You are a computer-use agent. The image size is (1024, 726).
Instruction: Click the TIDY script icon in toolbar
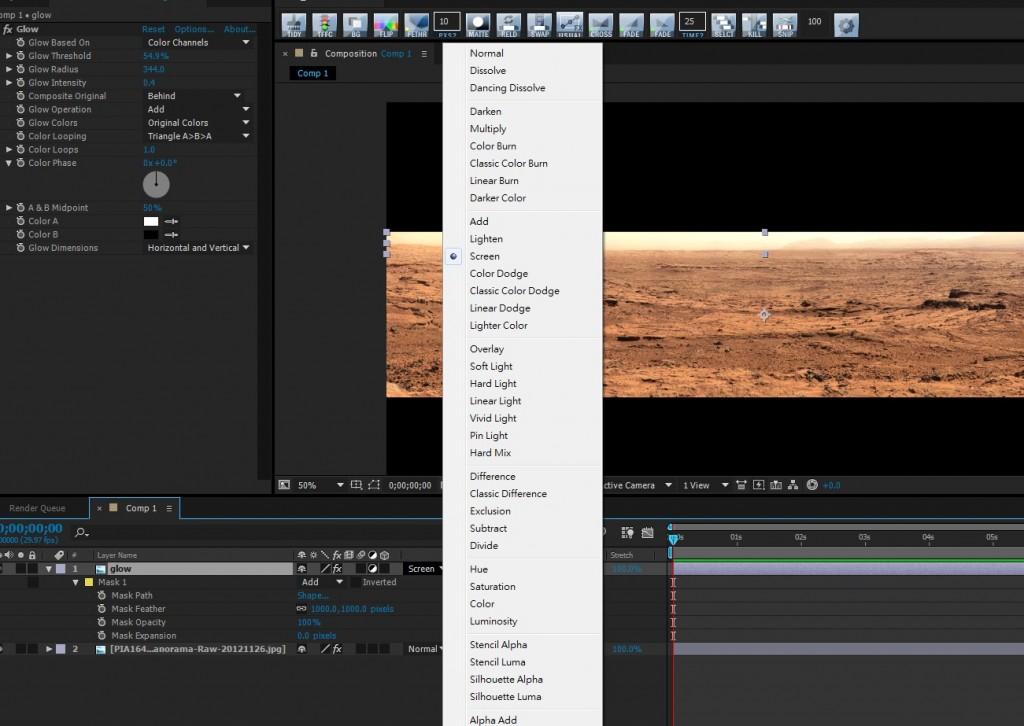(x=294, y=24)
